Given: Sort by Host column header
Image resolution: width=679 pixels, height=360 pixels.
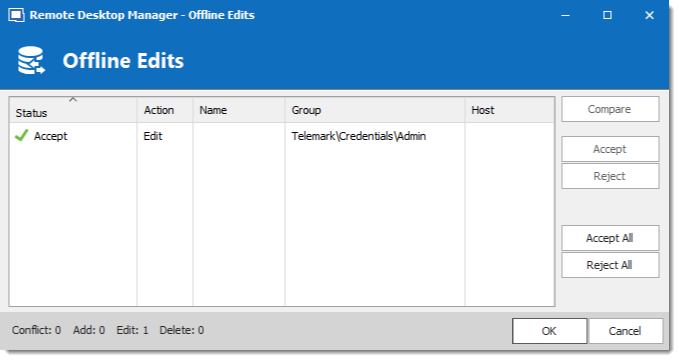Looking at the screenshot, I should pyautogui.click(x=510, y=110).
